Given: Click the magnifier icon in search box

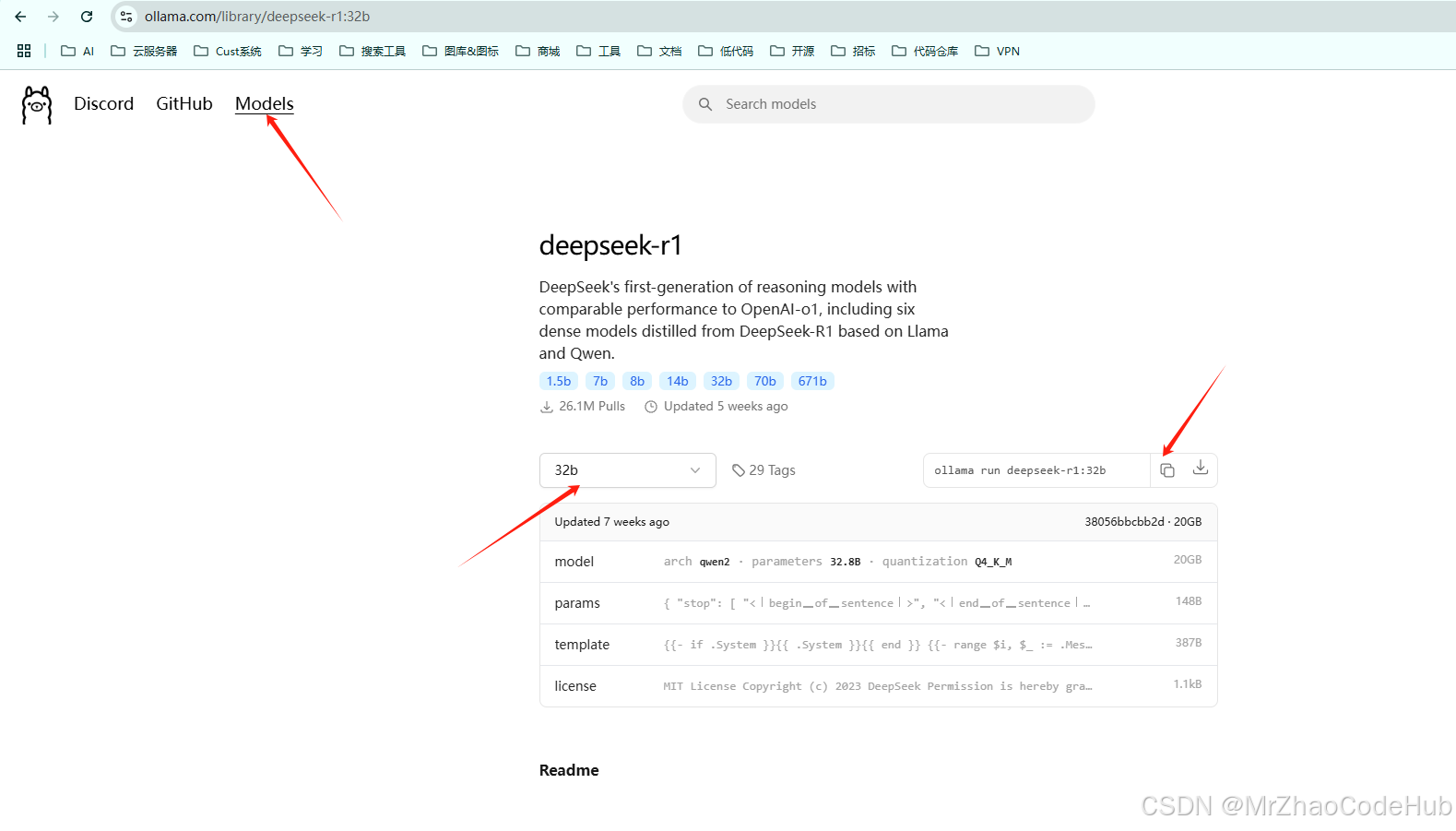Looking at the screenshot, I should coord(705,104).
